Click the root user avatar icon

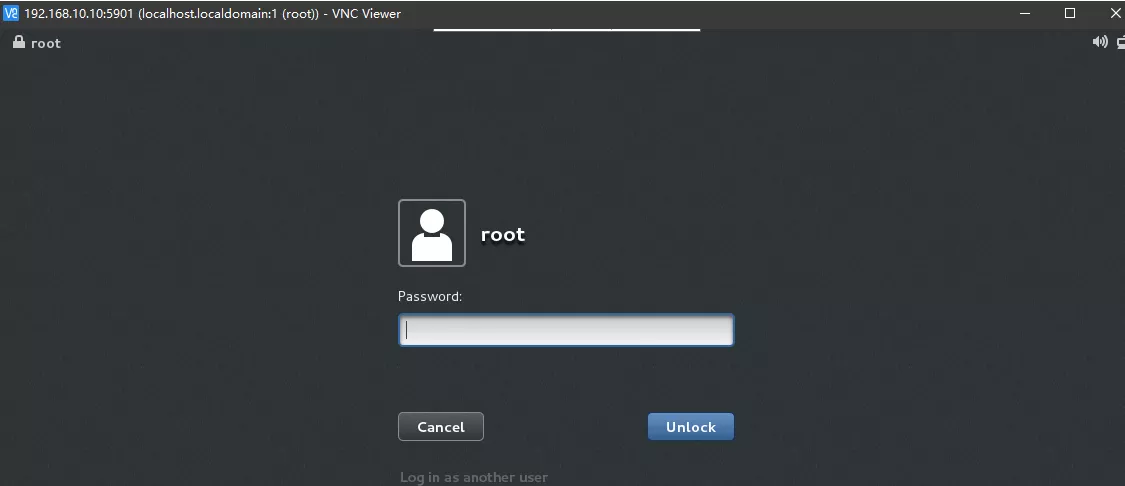point(432,233)
